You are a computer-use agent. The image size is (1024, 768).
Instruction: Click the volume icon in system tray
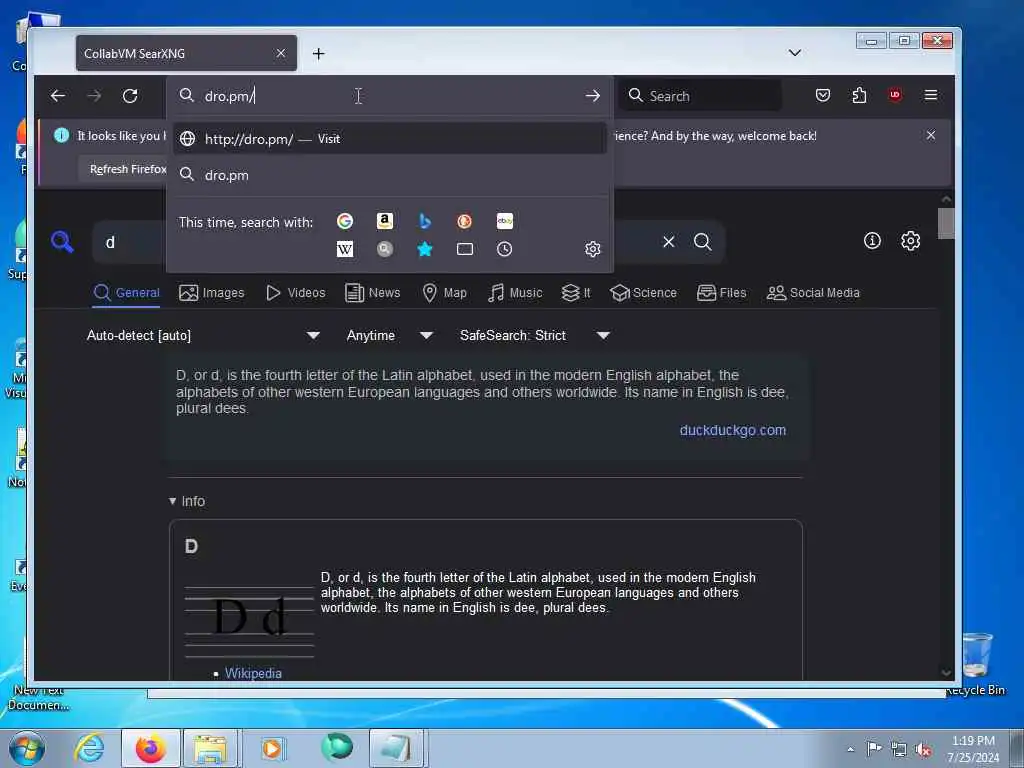tap(922, 750)
